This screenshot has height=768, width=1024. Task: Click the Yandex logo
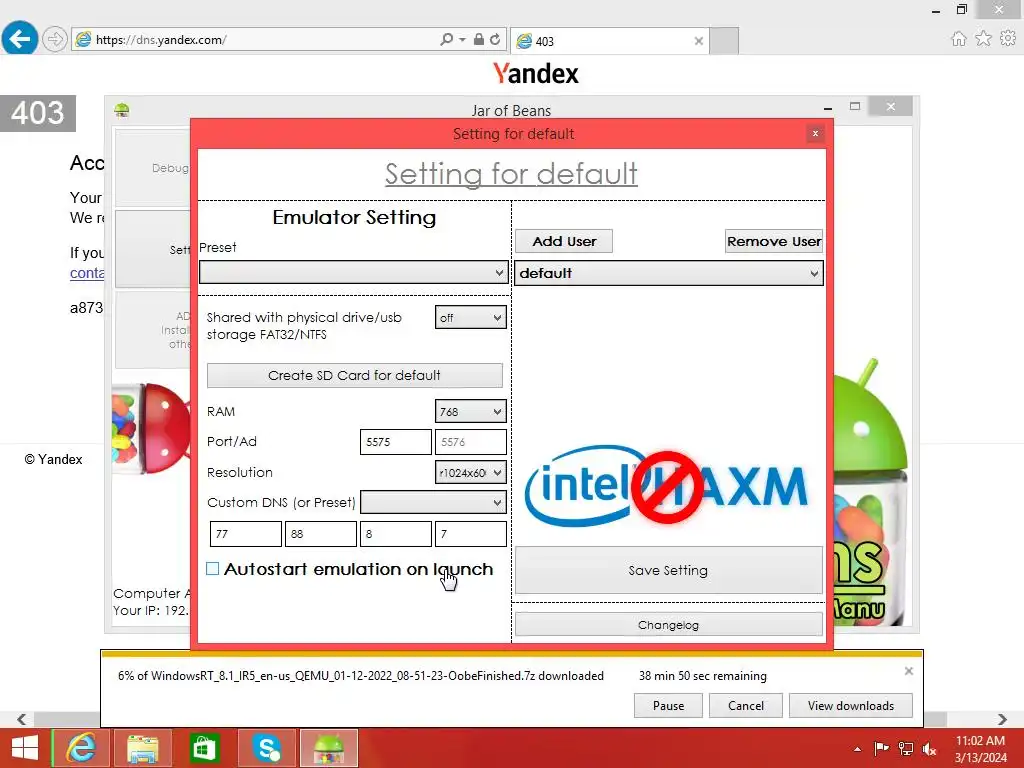click(x=536, y=73)
